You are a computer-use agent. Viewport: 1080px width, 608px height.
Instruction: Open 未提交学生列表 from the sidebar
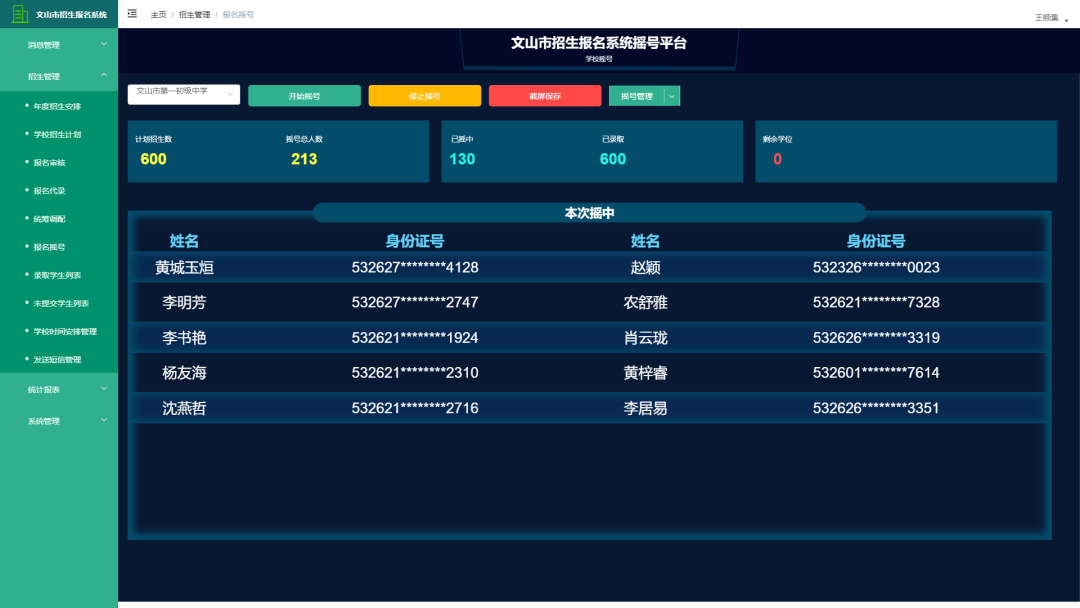coord(68,303)
